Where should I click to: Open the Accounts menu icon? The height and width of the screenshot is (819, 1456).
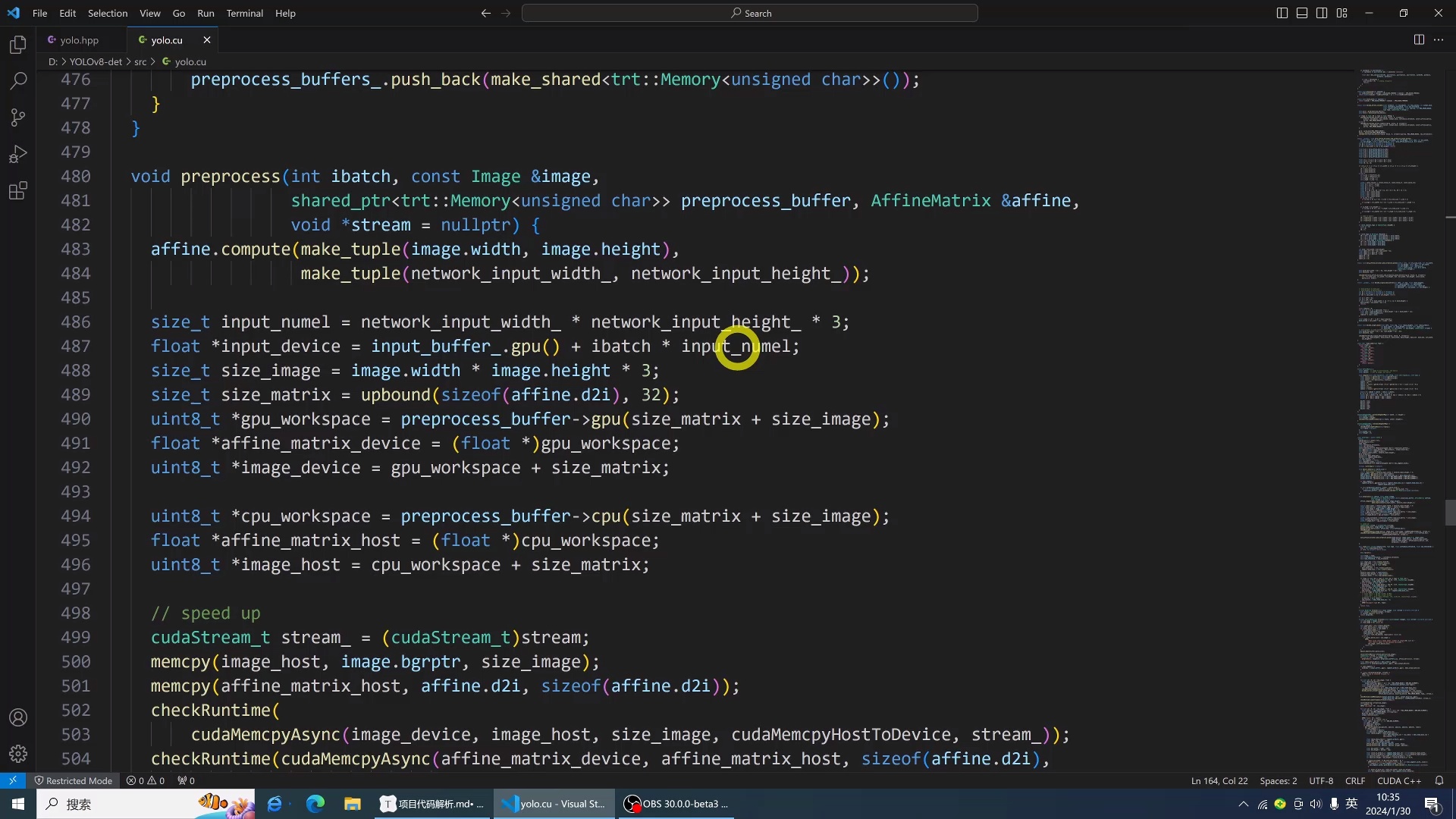(18, 717)
